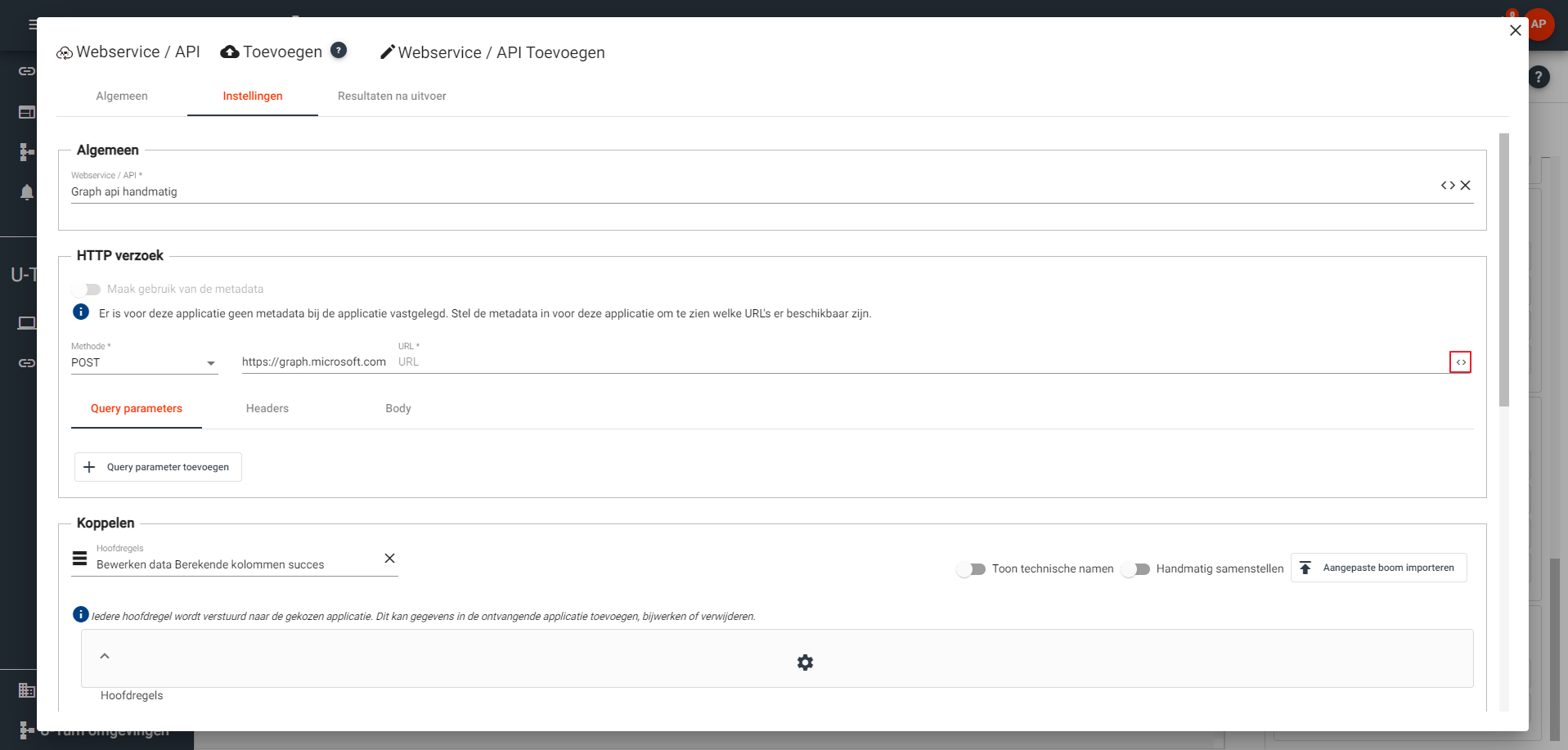The image size is (1568, 750).
Task: Open the Headers tab
Action: point(267,409)
